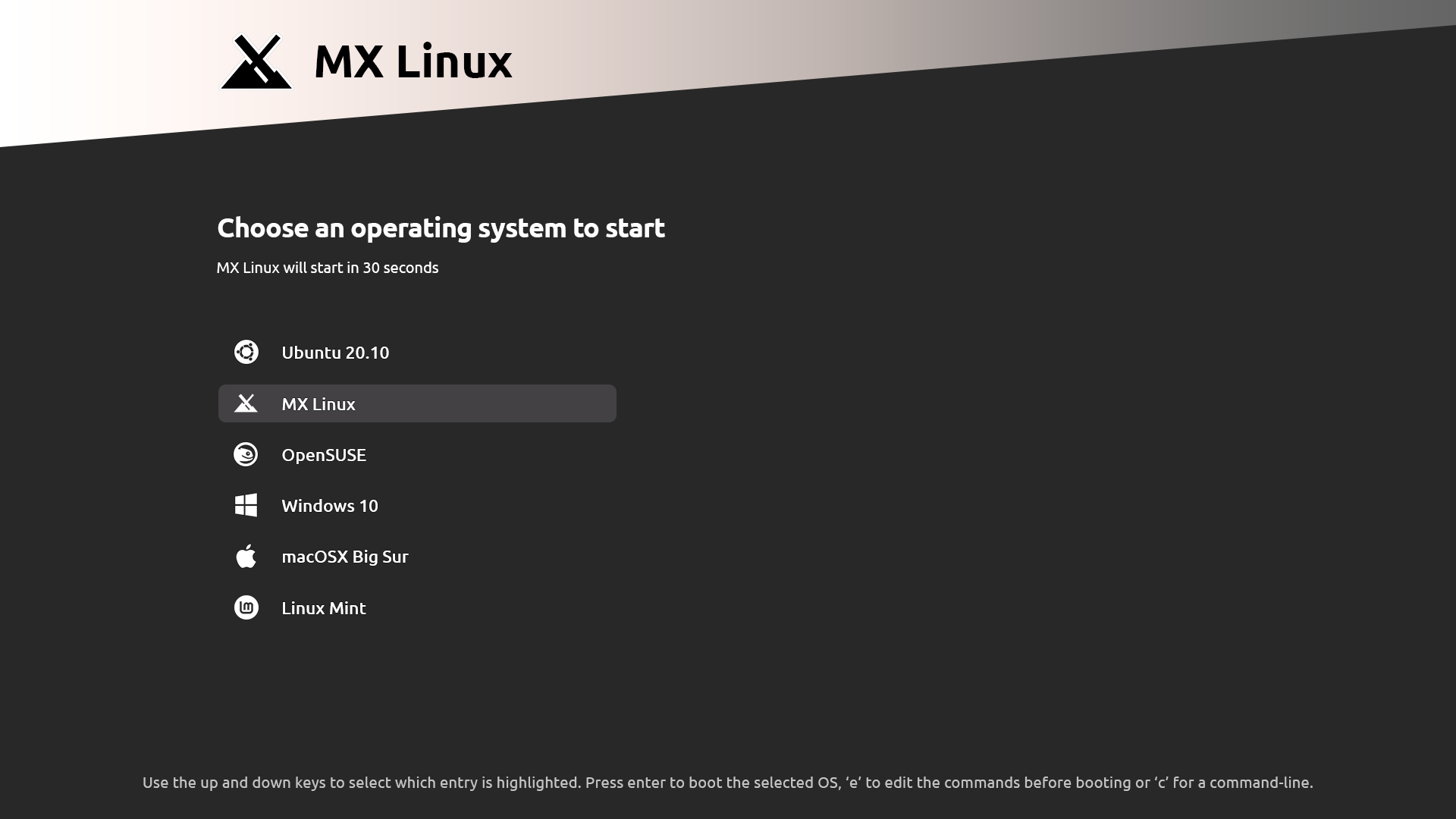Click the OpenSUSE chameleon icon
The width and height of the screenshot is (1456, 819).
[246, 454]
